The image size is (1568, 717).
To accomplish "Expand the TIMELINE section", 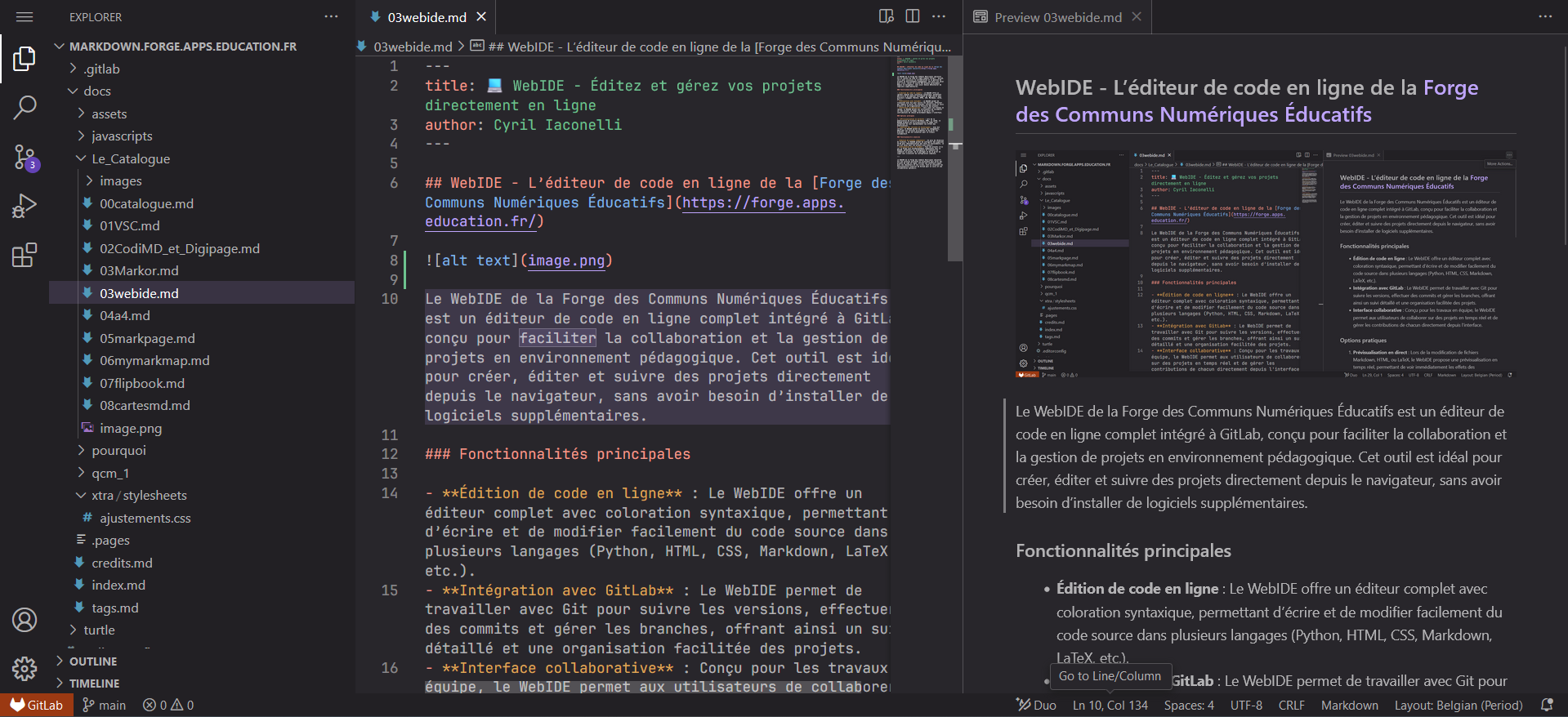I will coord(94,684).
